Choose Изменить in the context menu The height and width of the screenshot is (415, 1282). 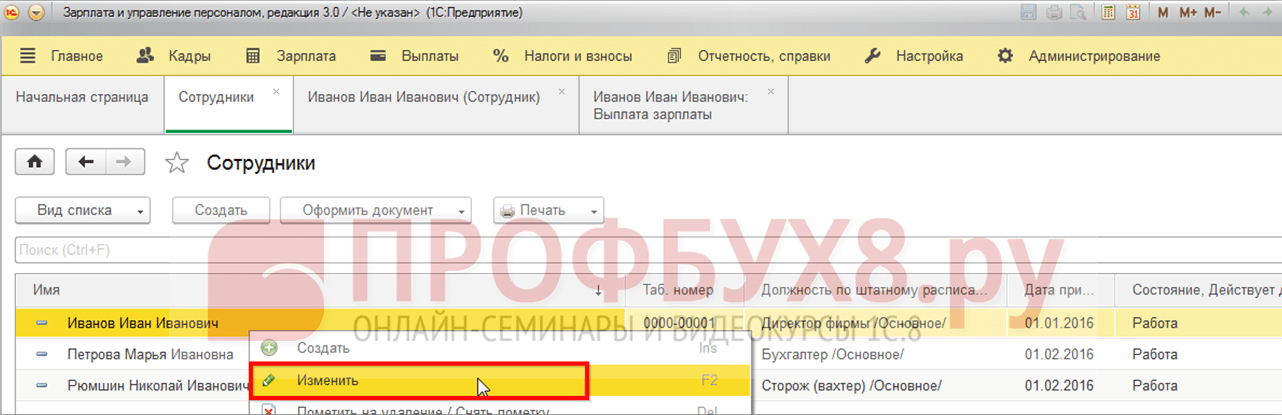(500, 380)
